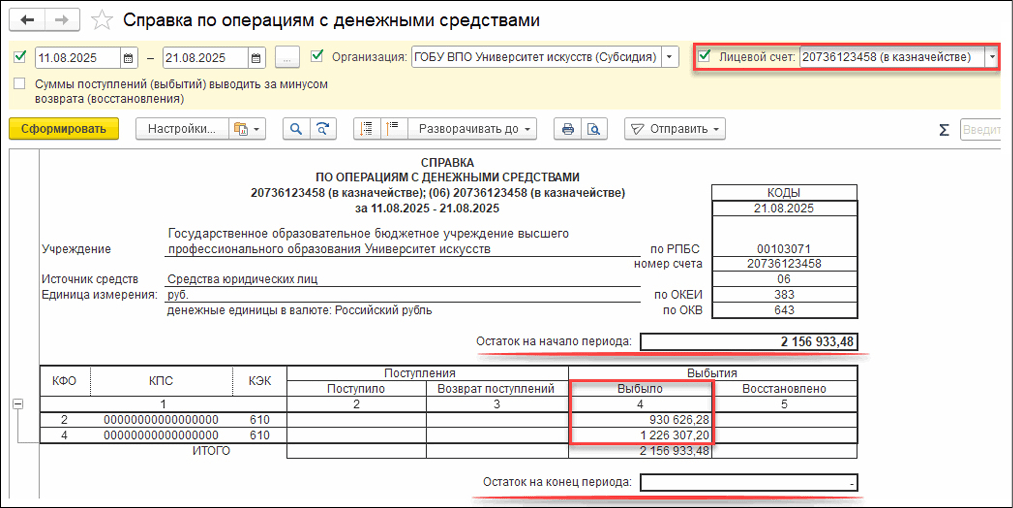Image resolution: width=1013 pixels, height=508 pixels.
Task: Uncheck the Организация checkbox
Action: point(318,56)
